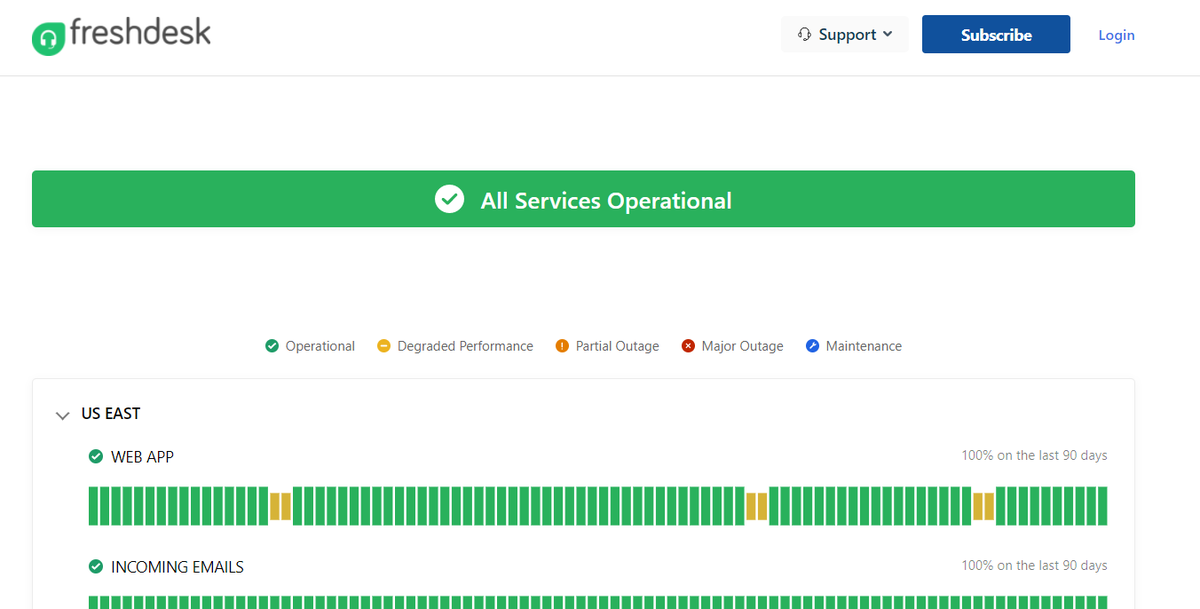Click the Partial Outage legend text

coord(617,346)
